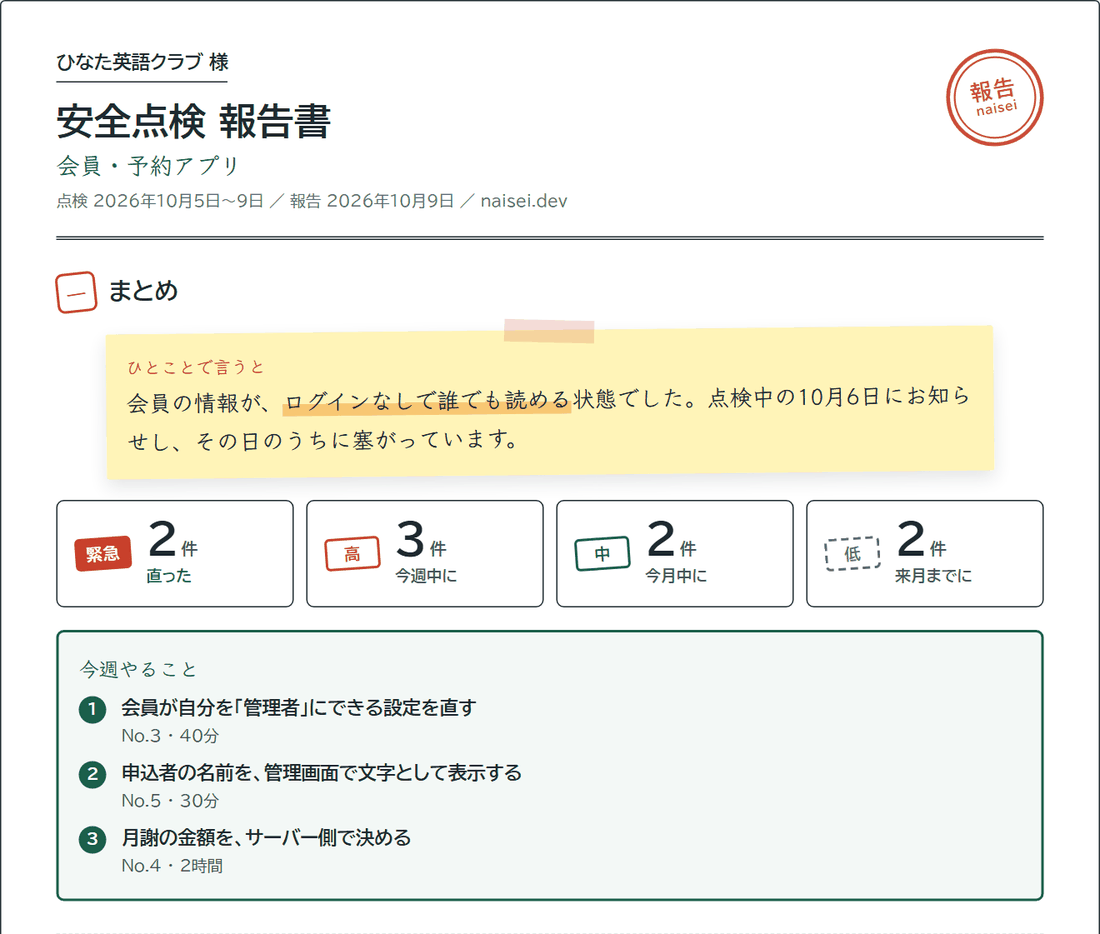Open the 高 3件 今週中に card
The image size is (1100, 934).
click(424, 554)
